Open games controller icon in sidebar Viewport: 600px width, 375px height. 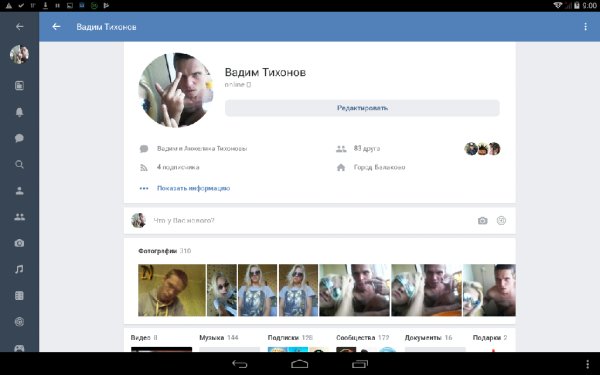[x=19, y=348]
